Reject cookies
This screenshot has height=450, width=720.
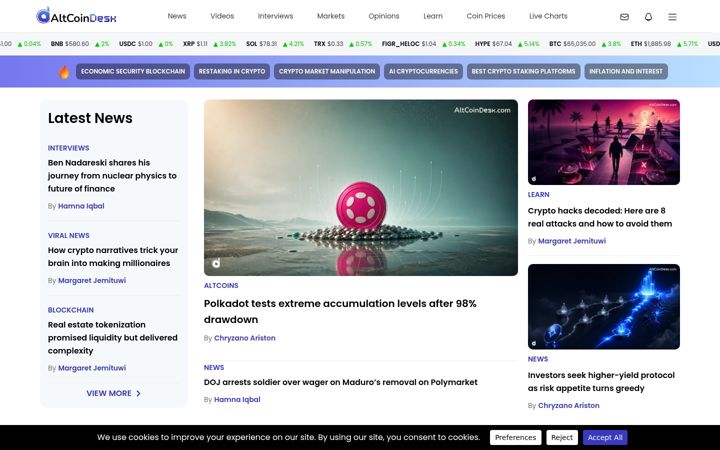coord(562,438)
